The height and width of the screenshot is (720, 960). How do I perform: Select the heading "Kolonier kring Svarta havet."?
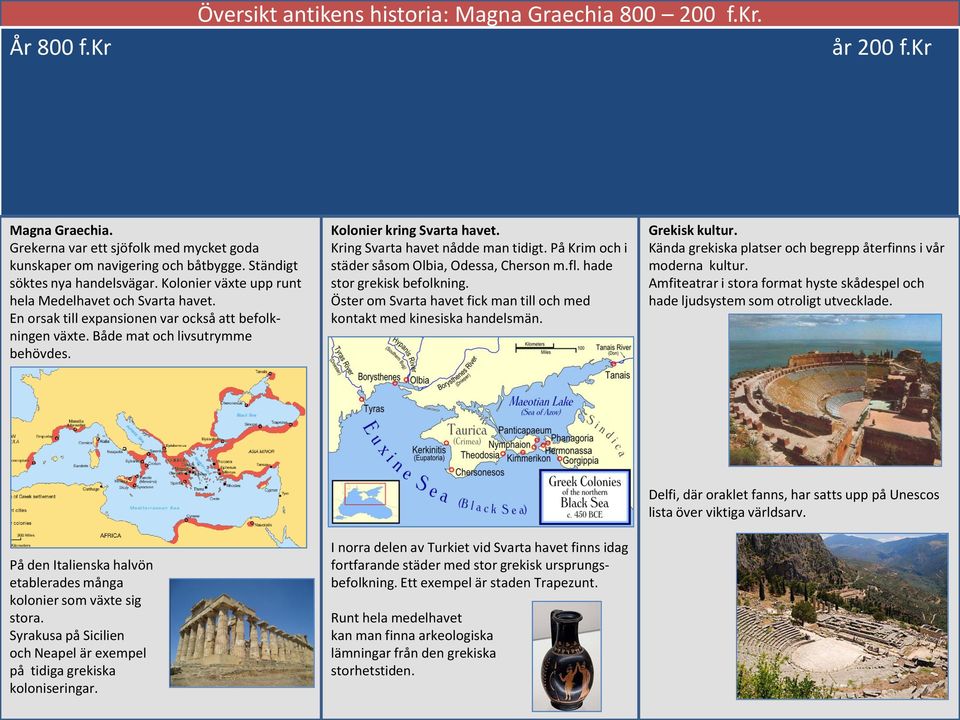click(x=415, y=231)
